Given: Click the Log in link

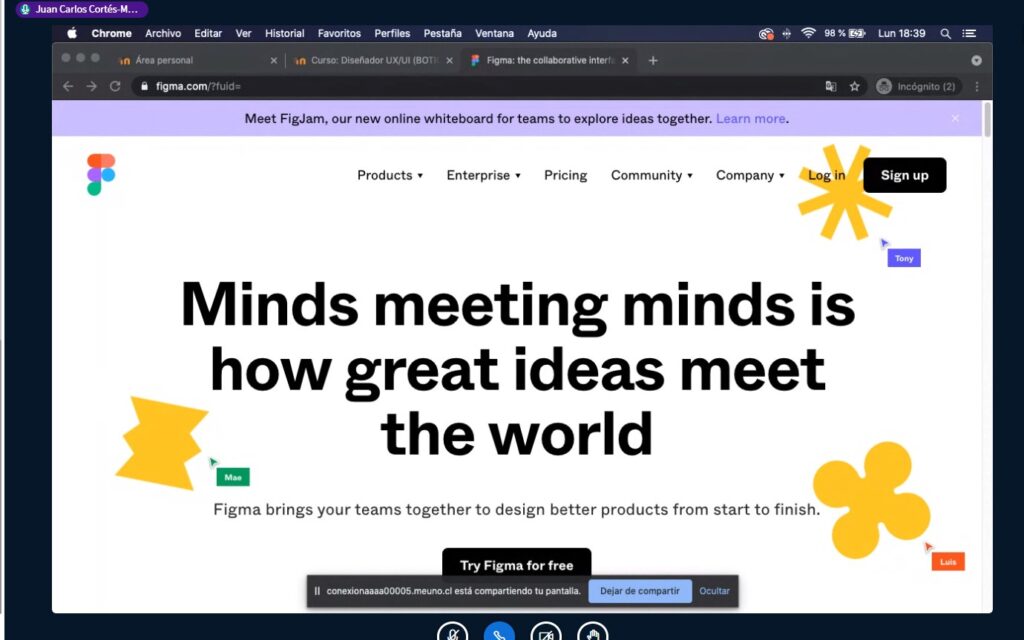Looking at the screenshot, I should click(x=827, y=175).
